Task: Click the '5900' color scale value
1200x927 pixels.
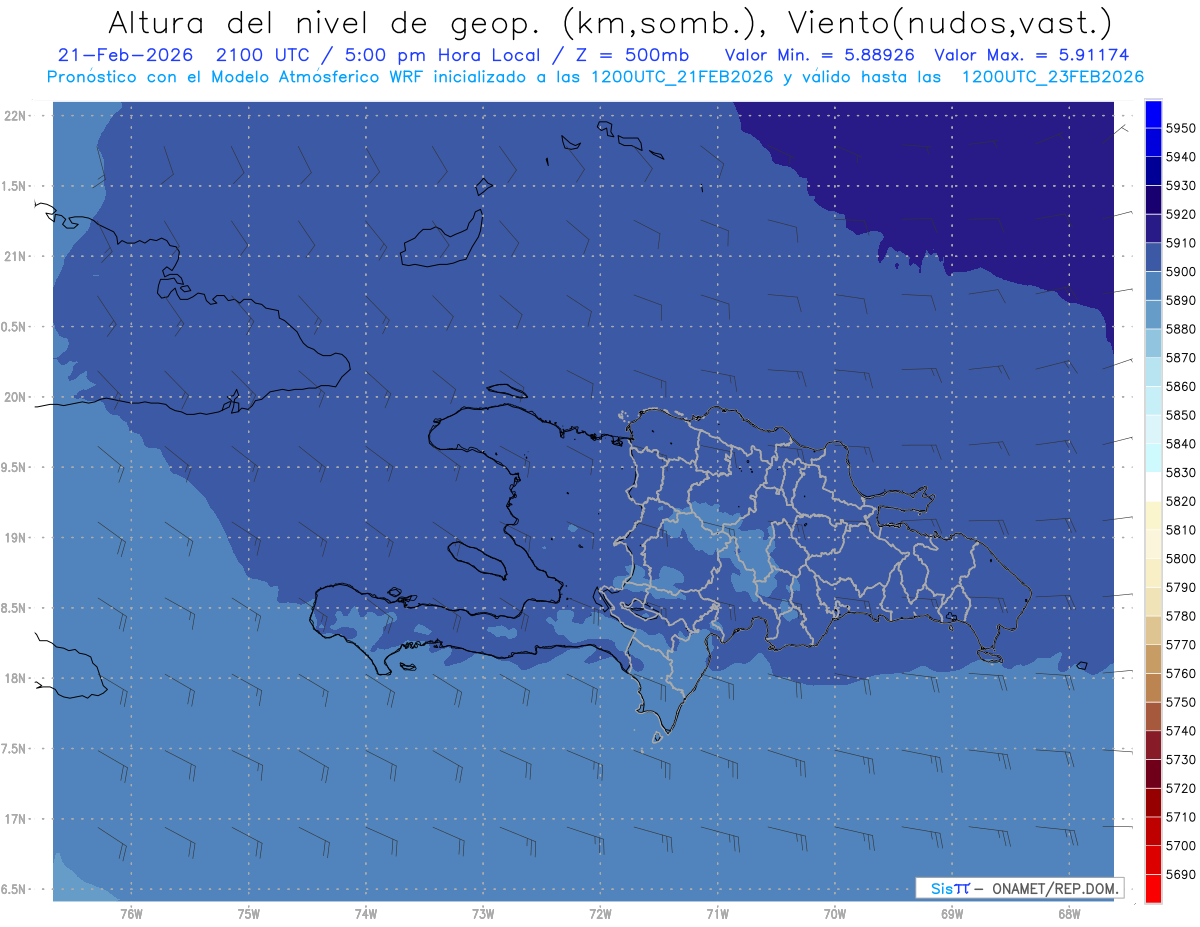Action: click(x=1181, y=272)
